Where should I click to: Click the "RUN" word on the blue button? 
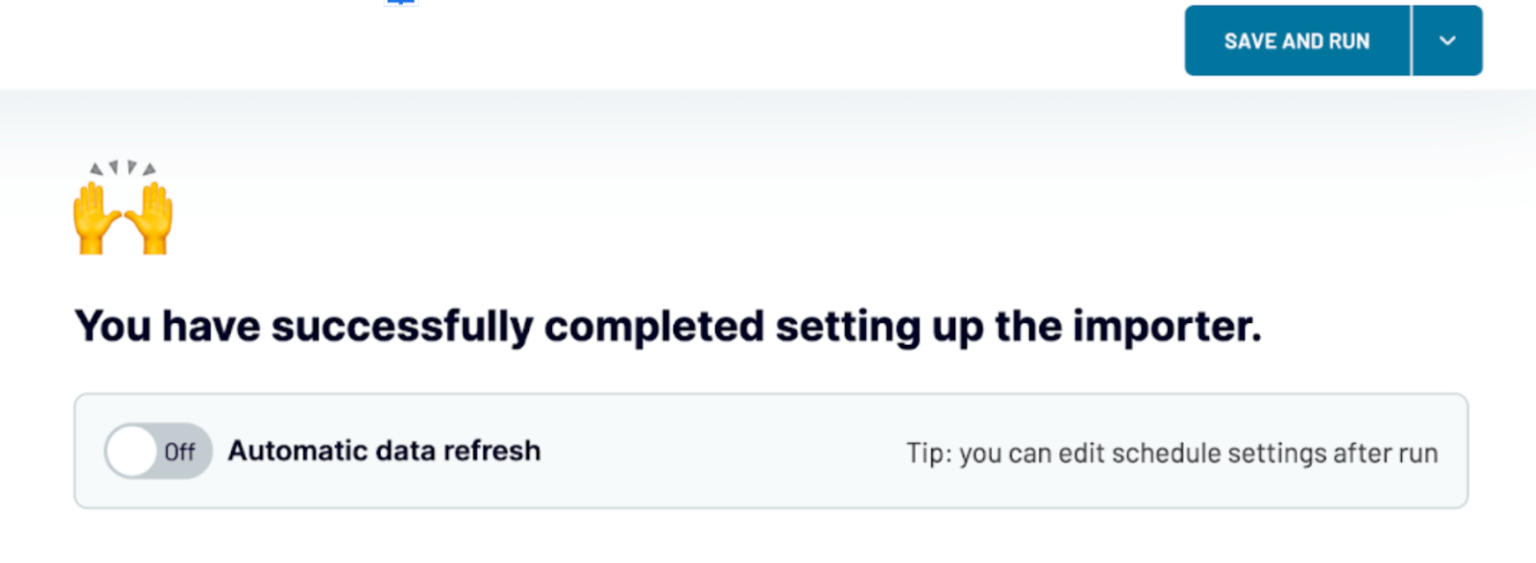tap(1349, 41)
